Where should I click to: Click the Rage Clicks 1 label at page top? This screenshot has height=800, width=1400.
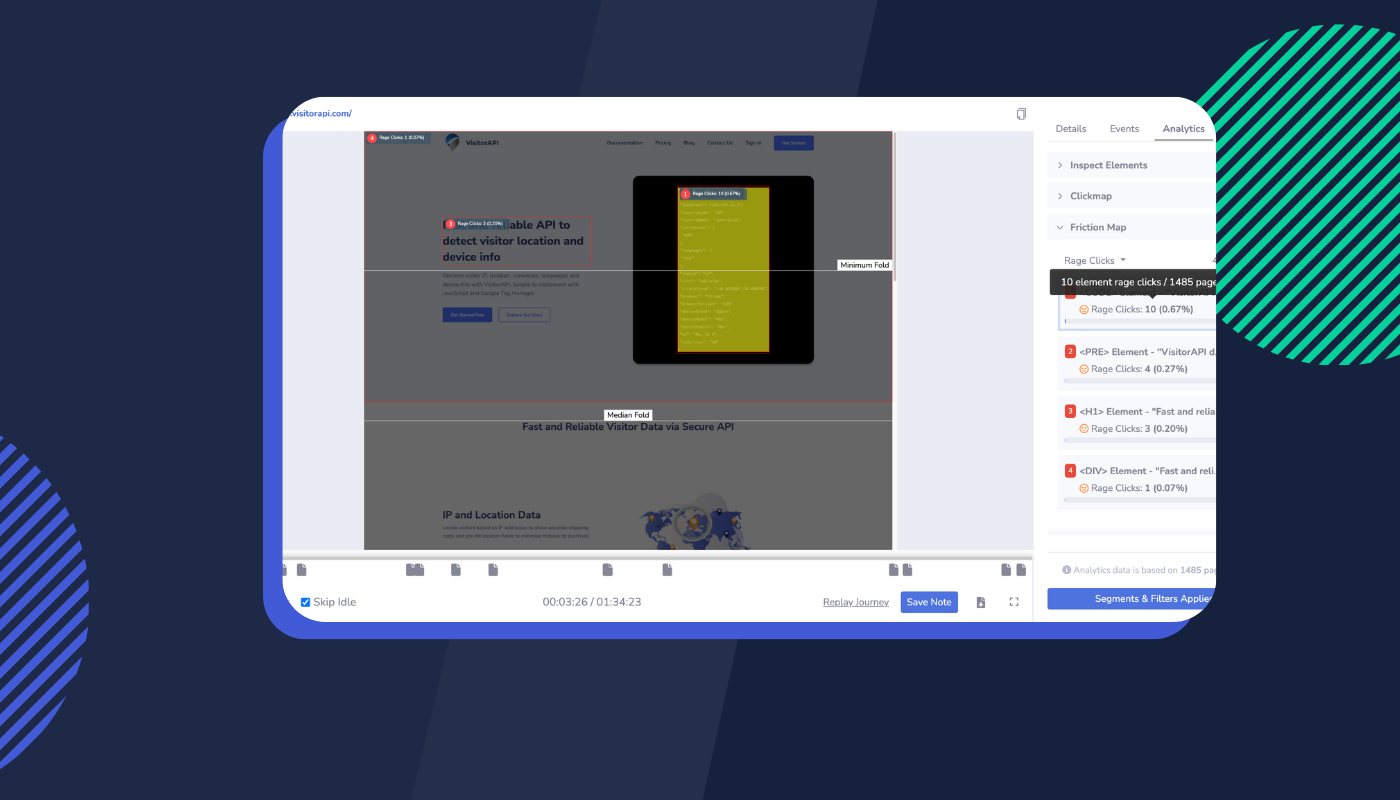click(x=398, y=138)
